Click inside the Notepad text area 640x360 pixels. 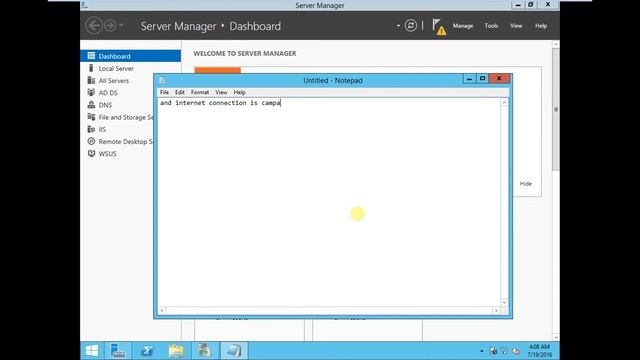pyautogui.click(x=329, y=202)
